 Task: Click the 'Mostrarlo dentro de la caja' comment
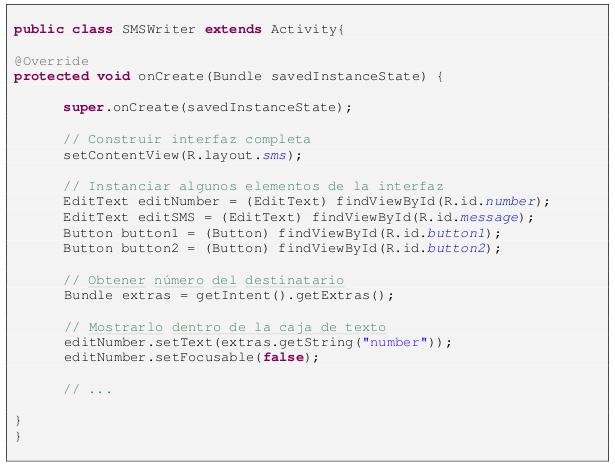tap(225, 328)
